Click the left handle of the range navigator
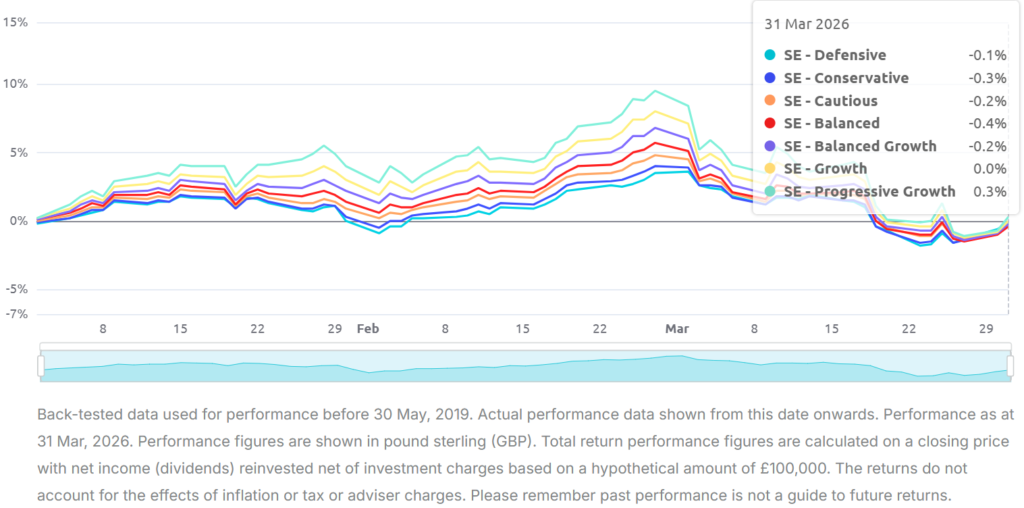This screenshot has width=1024, height=508. pos(41,367)
